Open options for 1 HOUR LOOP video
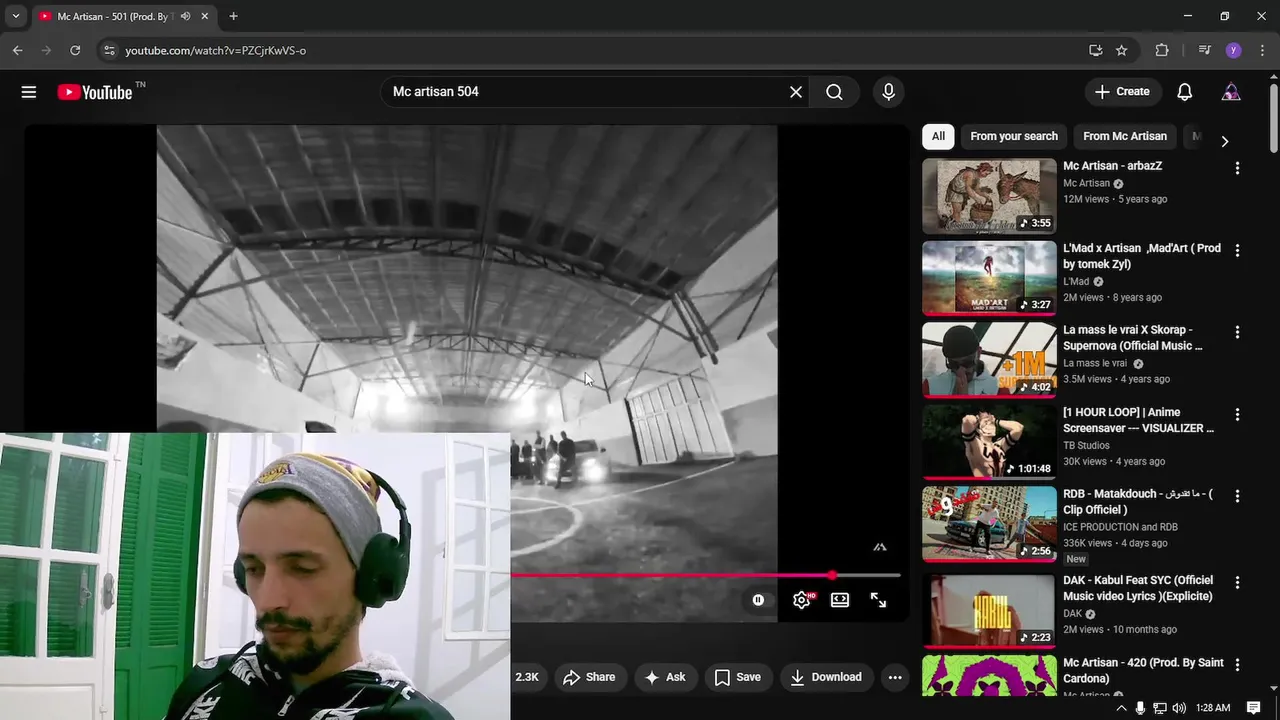The height and width of the screenshot is (720, 1280). 1237,414
